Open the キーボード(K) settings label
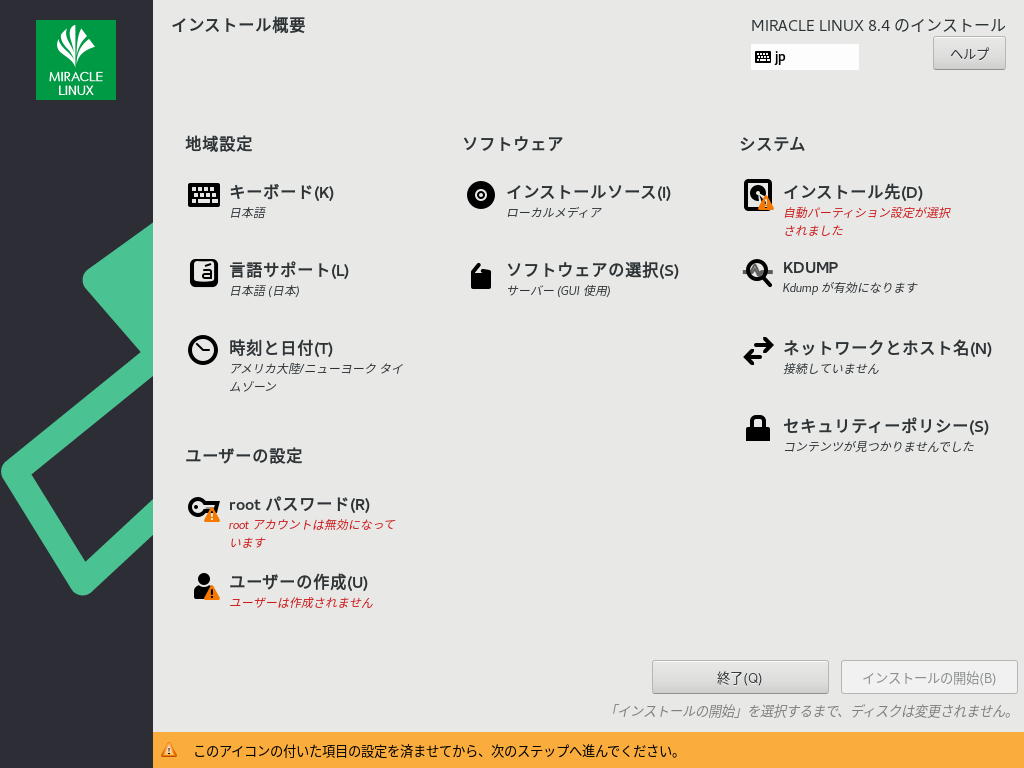This screenshot has width=1024, height=768. coord(282,192)
